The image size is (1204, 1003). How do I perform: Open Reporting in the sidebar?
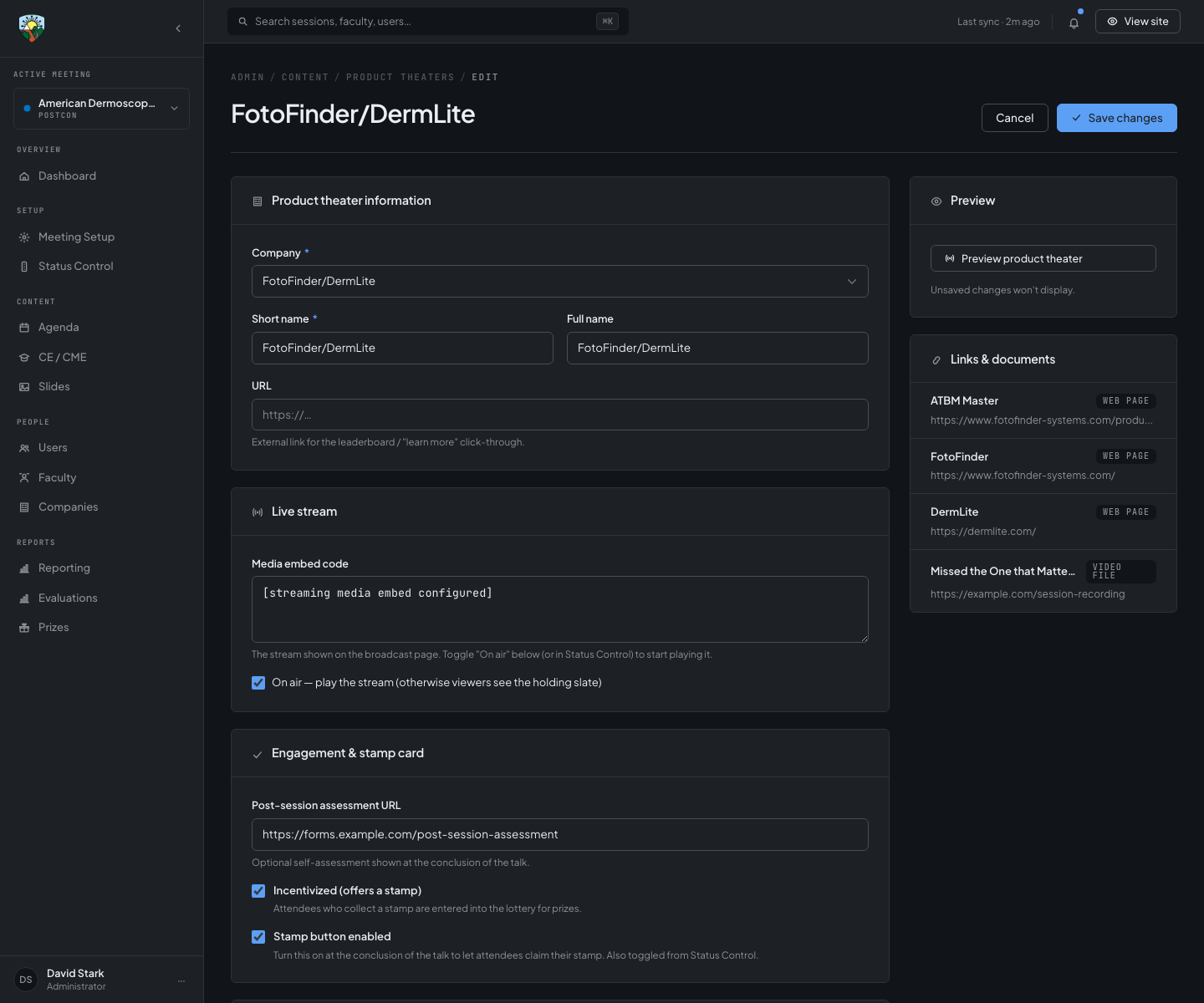point(101,568)
